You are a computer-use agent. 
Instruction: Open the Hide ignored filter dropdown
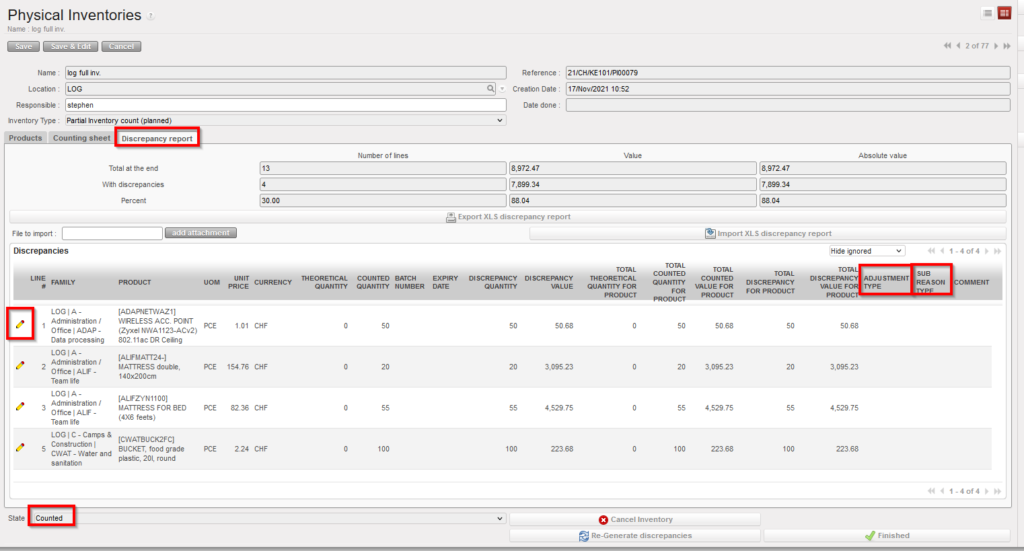(866, 250)
